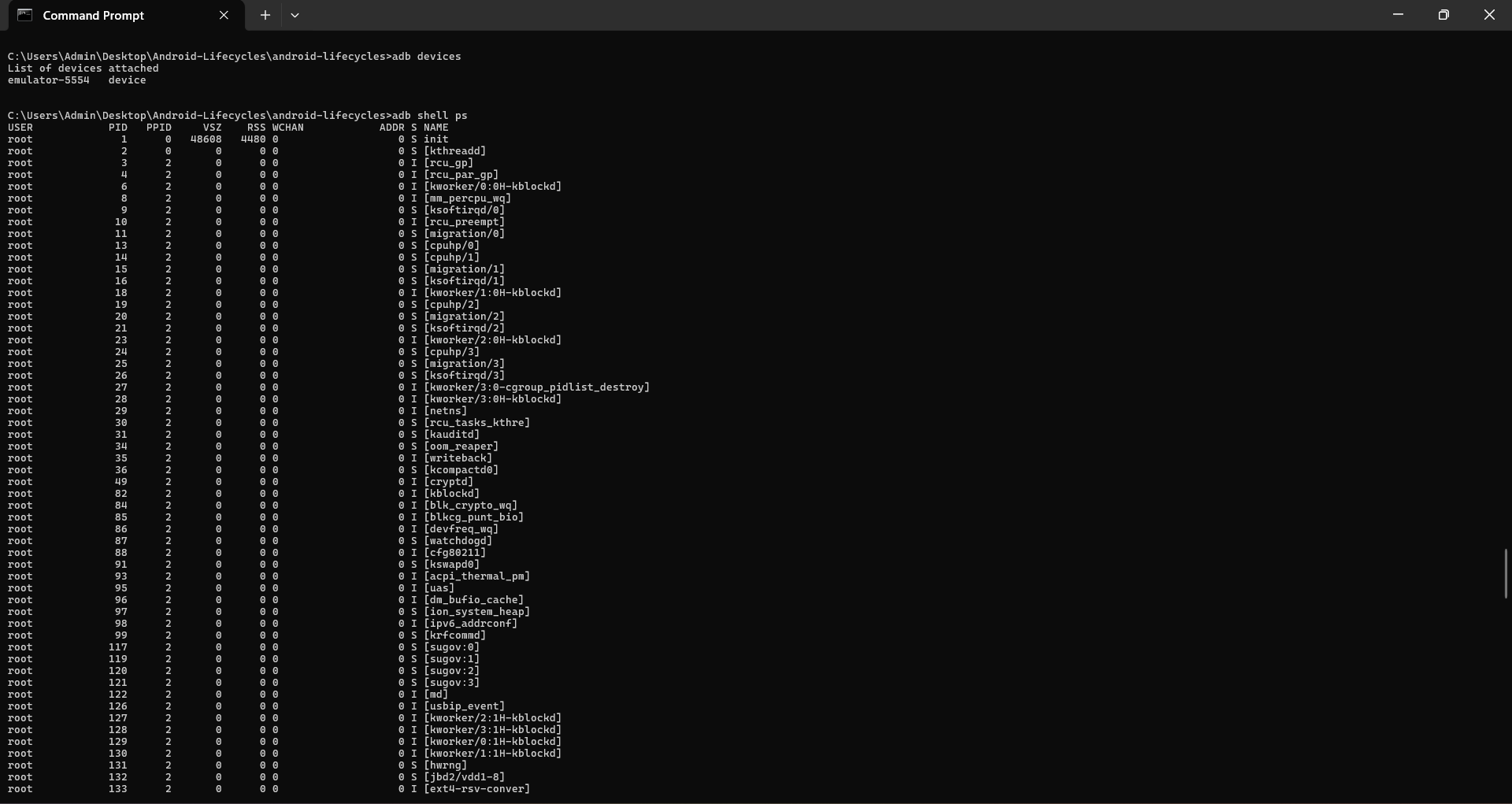The image size is (1512, 804).
Task: Click the NAME column header
Action: tap(435, 128)
